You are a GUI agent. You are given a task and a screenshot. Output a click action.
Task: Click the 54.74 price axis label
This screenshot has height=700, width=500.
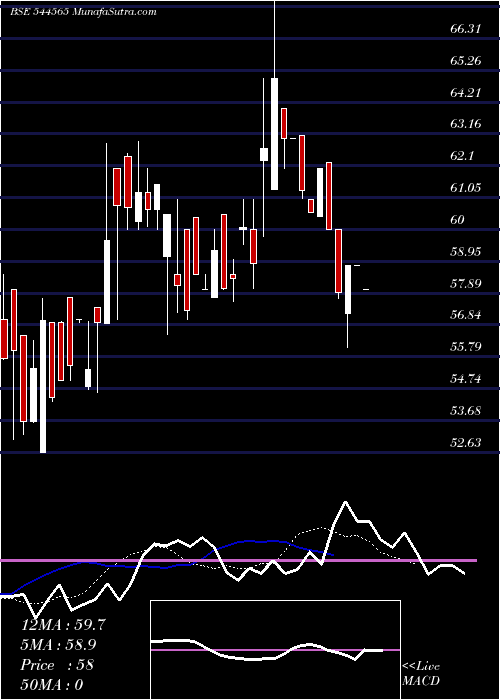[x=466, y=379]
